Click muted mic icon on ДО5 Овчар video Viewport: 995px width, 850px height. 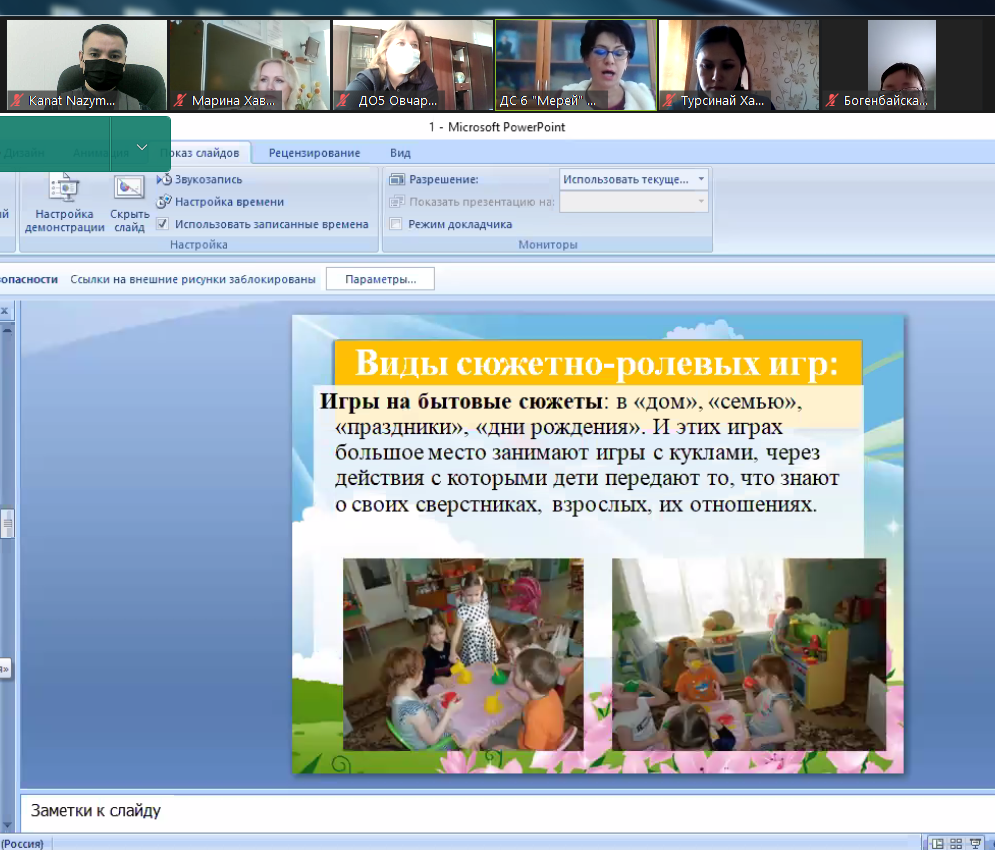click(345, 100)
